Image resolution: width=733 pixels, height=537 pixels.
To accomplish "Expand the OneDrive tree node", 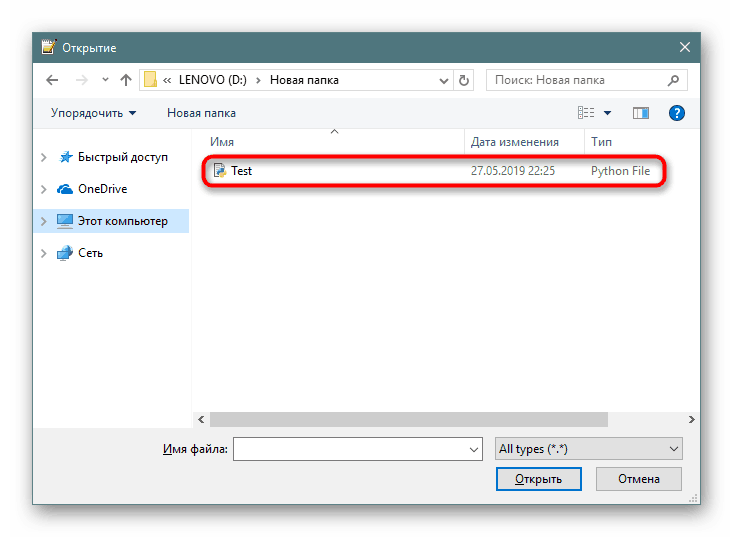I will coord(43,189).
